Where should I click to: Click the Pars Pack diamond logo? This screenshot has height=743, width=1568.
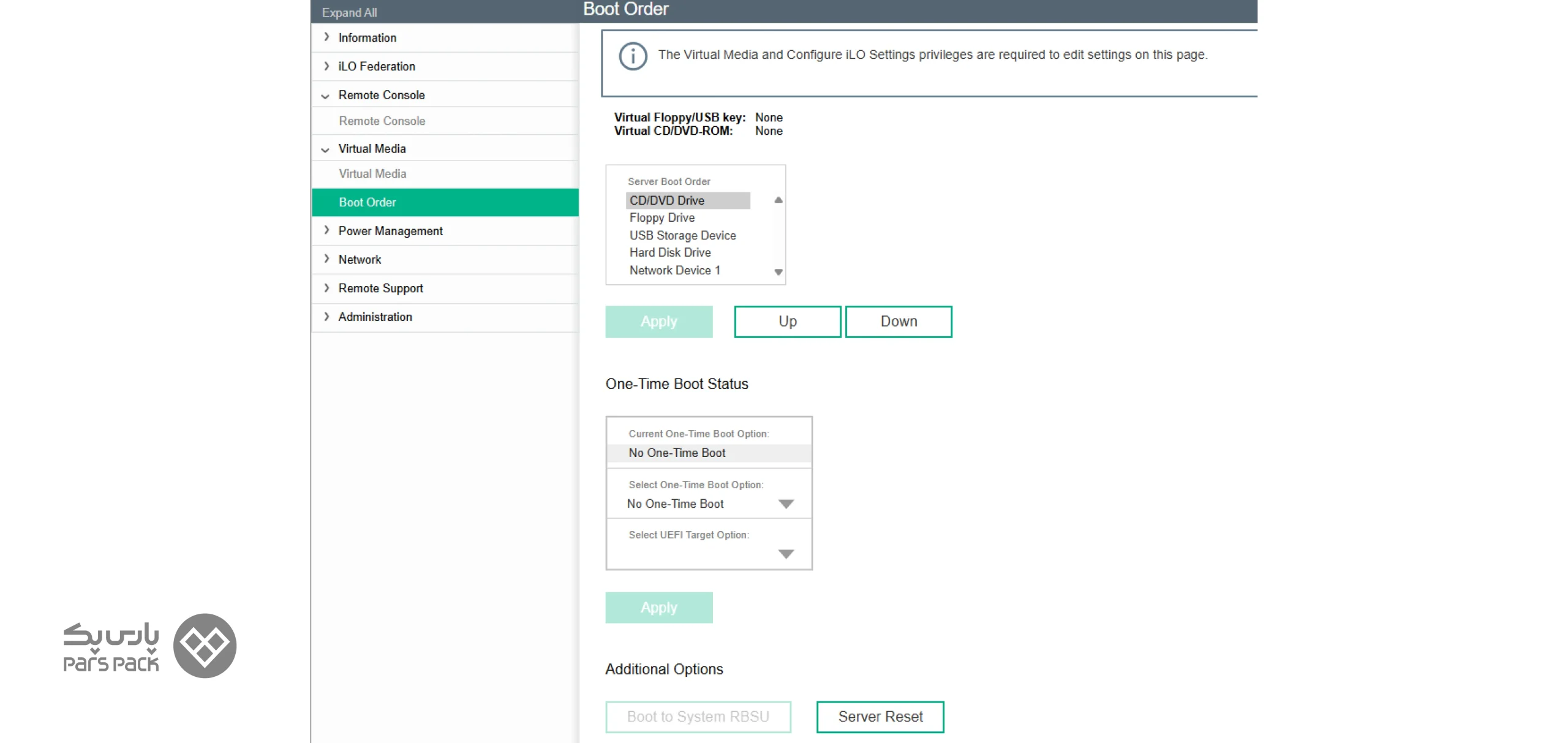205,646
